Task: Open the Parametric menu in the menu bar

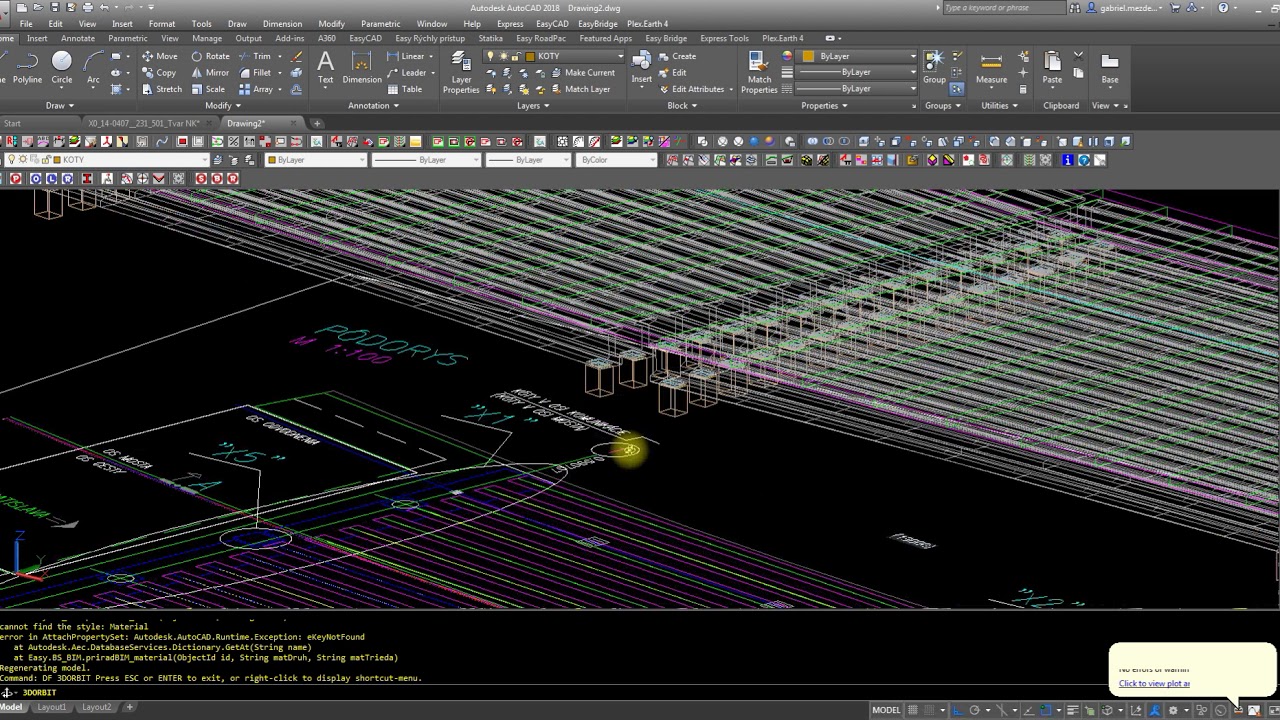Action: [380, 23]
